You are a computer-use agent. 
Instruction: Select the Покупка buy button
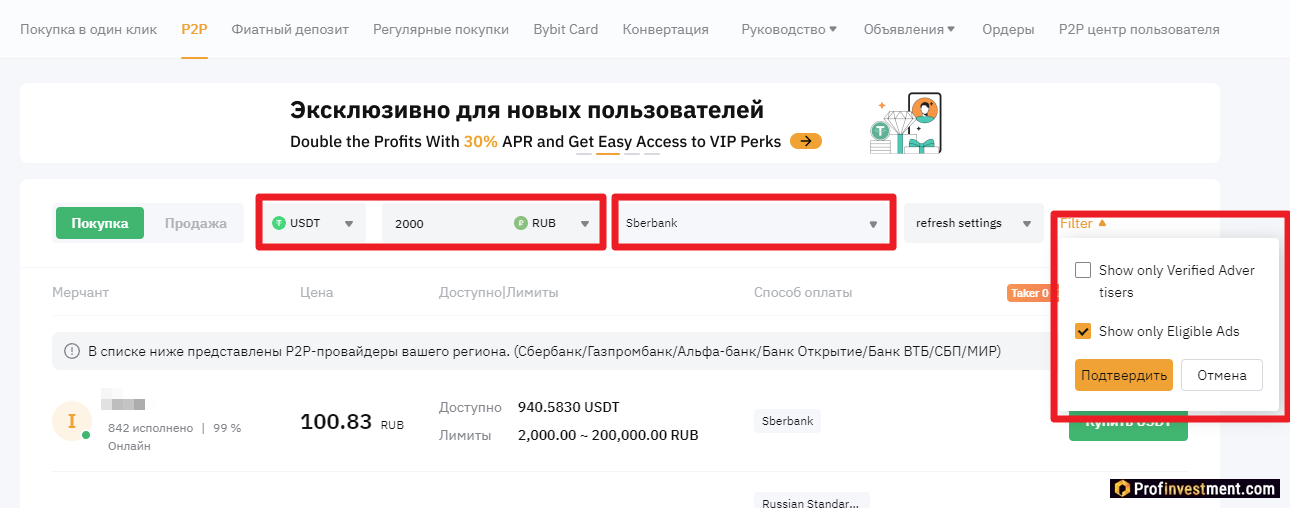click(x=100, y=223)
